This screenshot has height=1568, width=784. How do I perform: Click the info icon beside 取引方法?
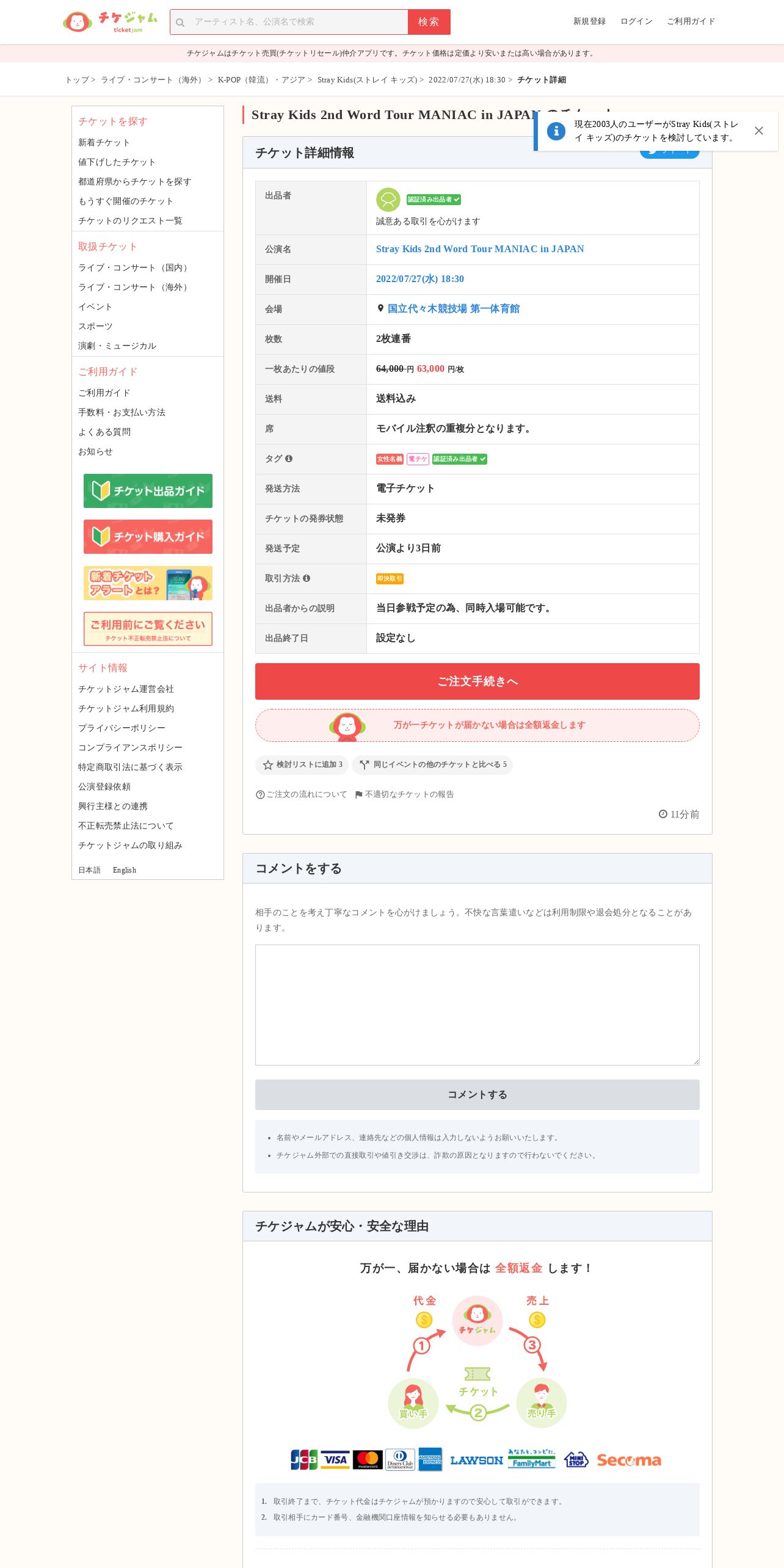[x=307, y=578]
